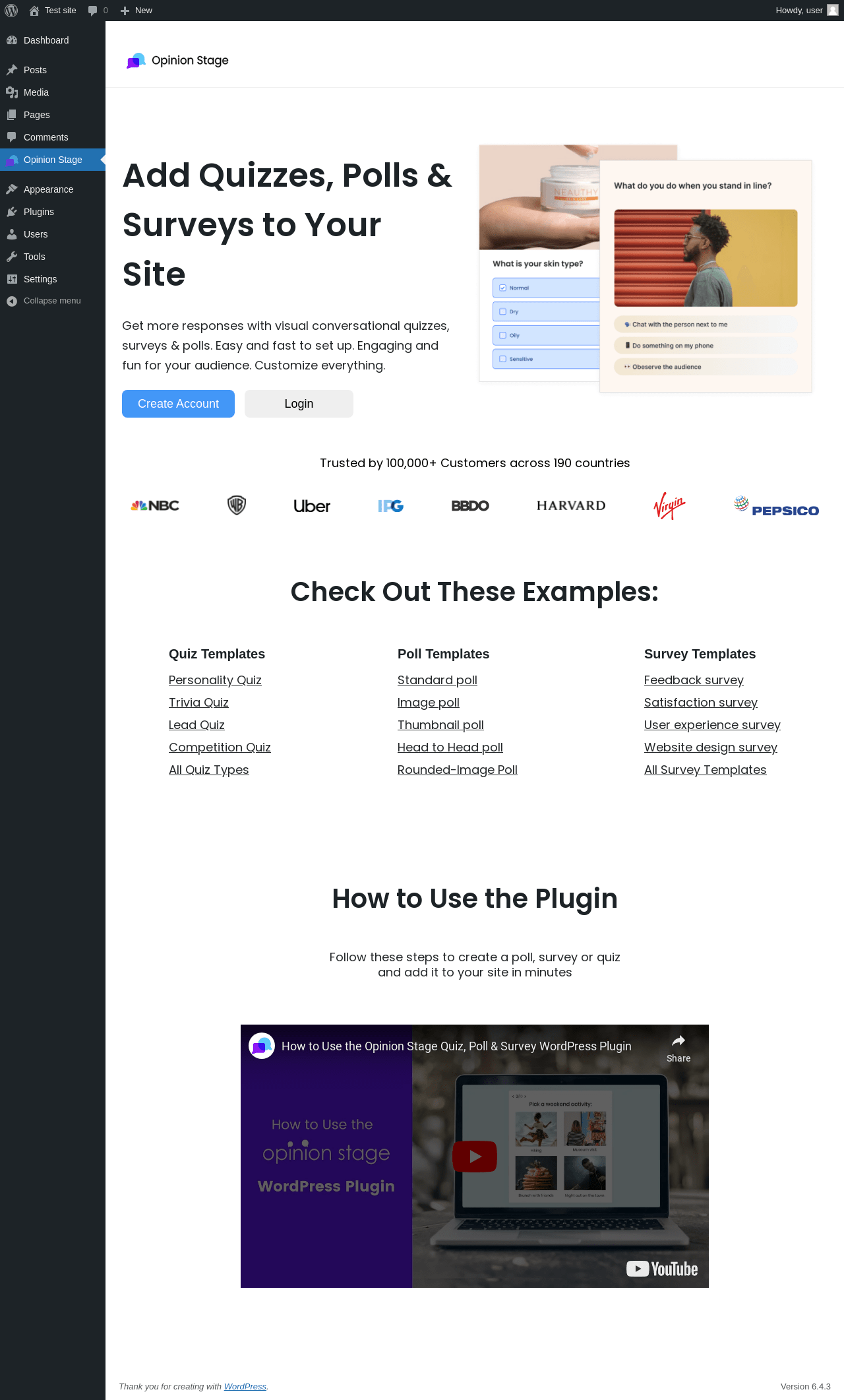The width and height of the screenshot is (844, 1400).
Task: Open the Test site home link
Action: tap(53, 11)
